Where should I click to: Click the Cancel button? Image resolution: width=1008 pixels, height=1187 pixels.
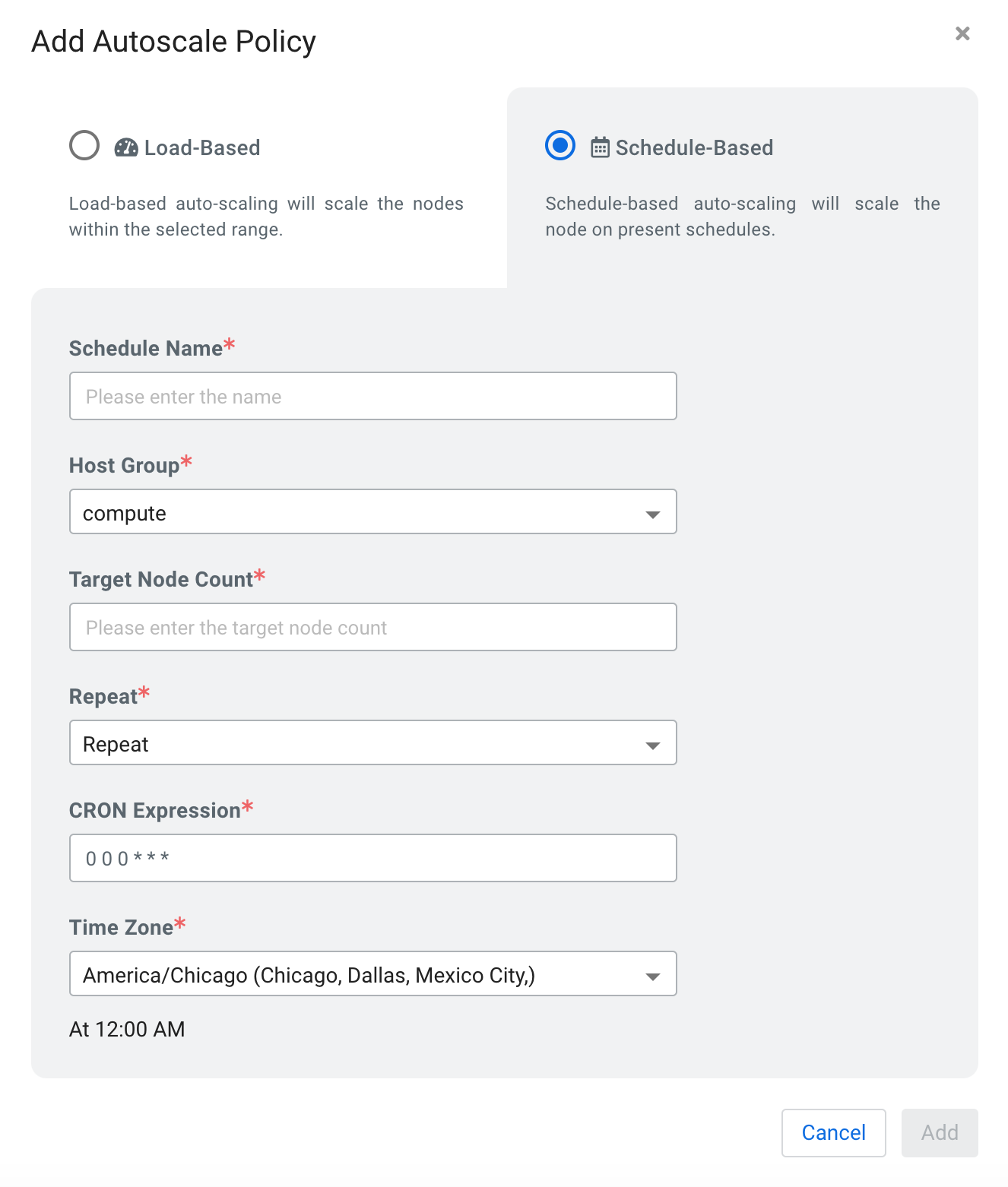(833, 1132)
